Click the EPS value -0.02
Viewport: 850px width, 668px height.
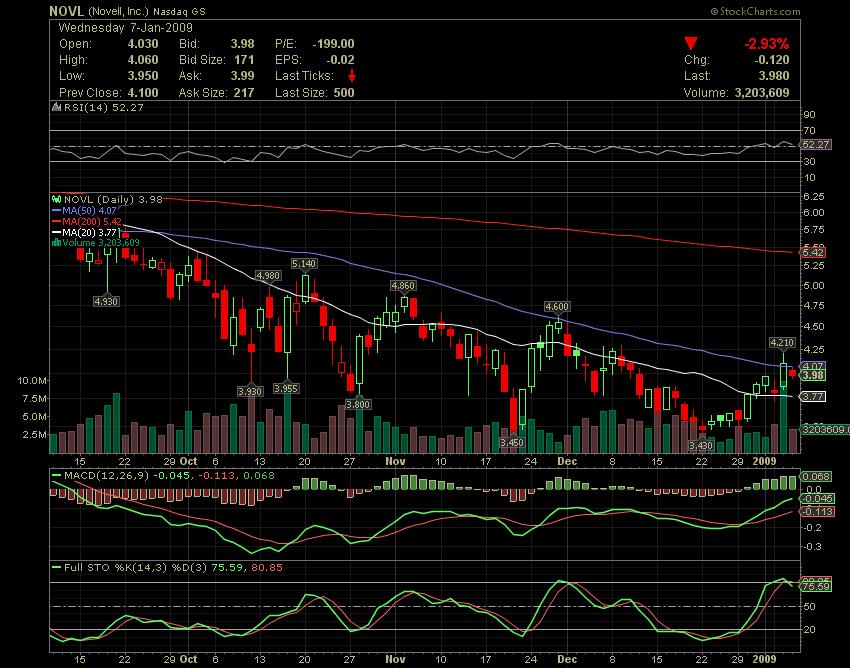[x=340, y=60]
